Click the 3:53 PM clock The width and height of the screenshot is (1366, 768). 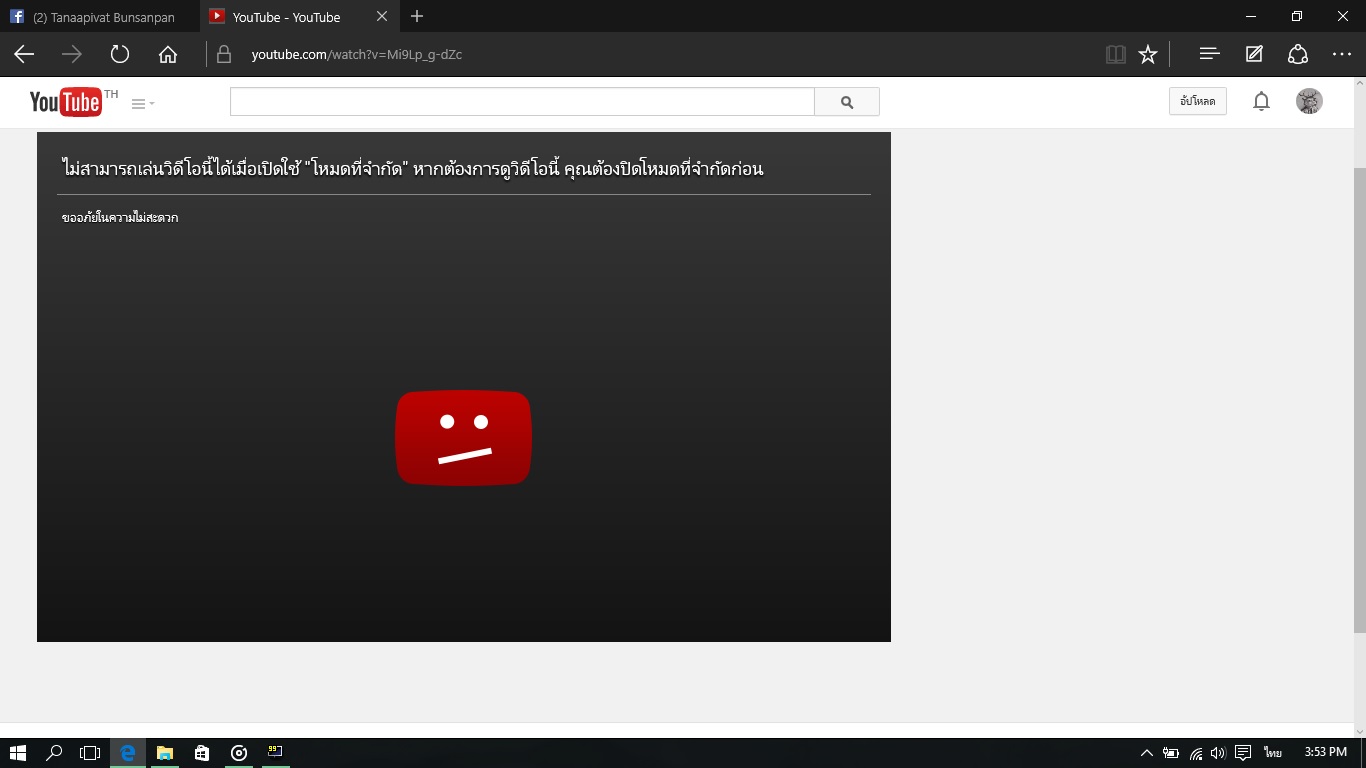(1326, 753)
